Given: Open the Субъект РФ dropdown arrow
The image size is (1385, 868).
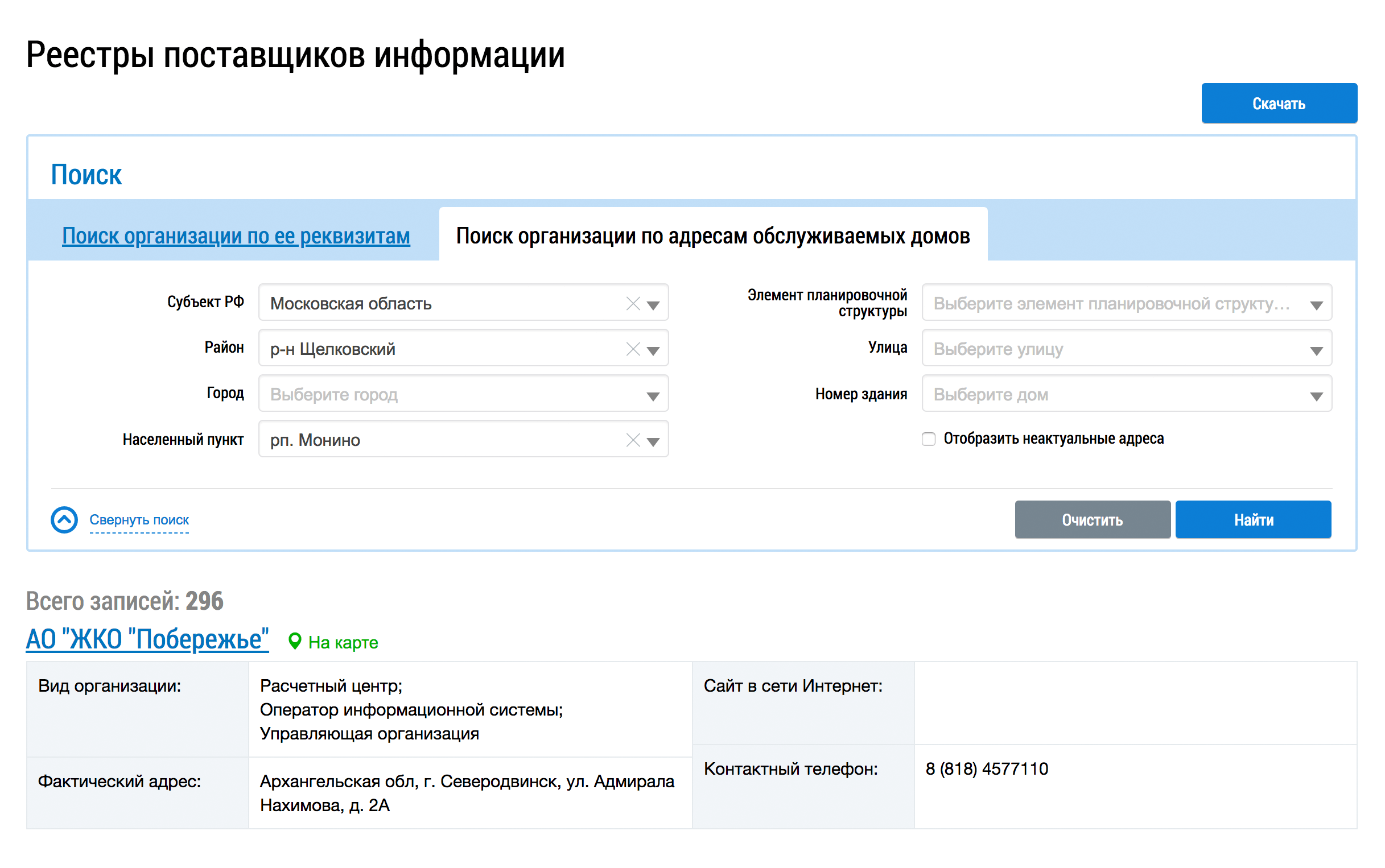Looking at the screenshot, I should [x=653, y=304].
